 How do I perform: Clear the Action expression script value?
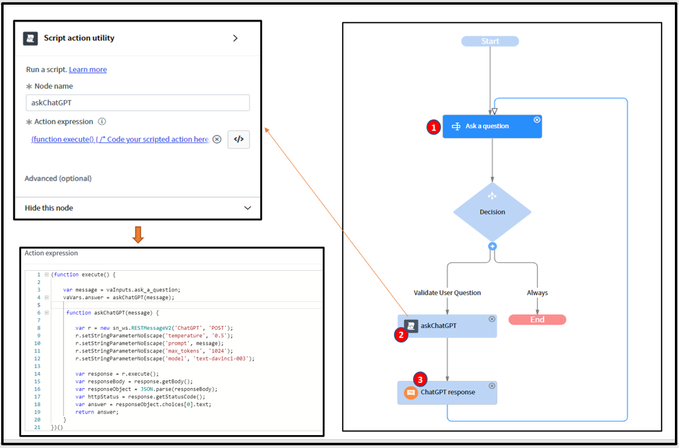pos(217,139)
